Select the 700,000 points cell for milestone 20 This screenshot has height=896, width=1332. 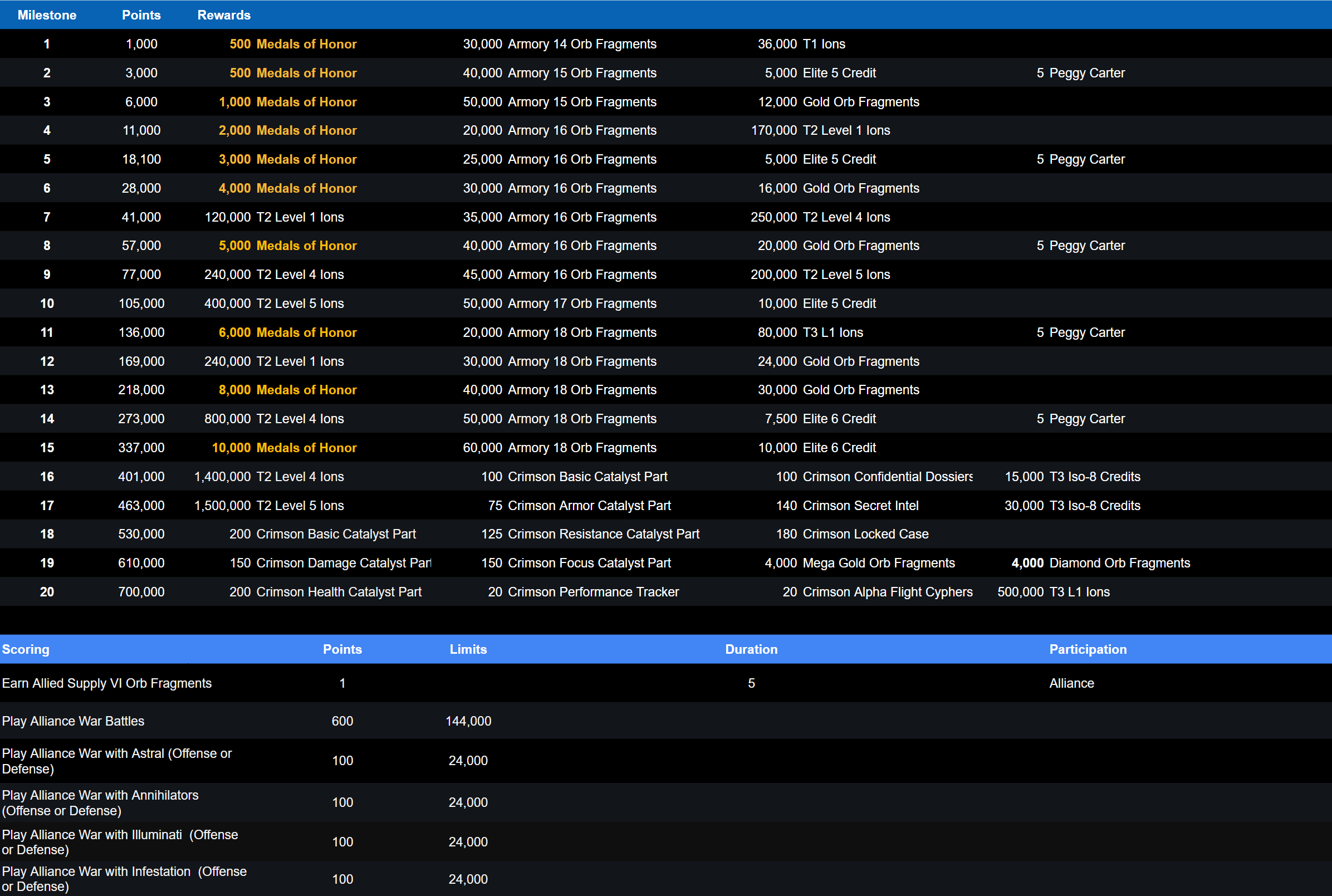[141, 591]
